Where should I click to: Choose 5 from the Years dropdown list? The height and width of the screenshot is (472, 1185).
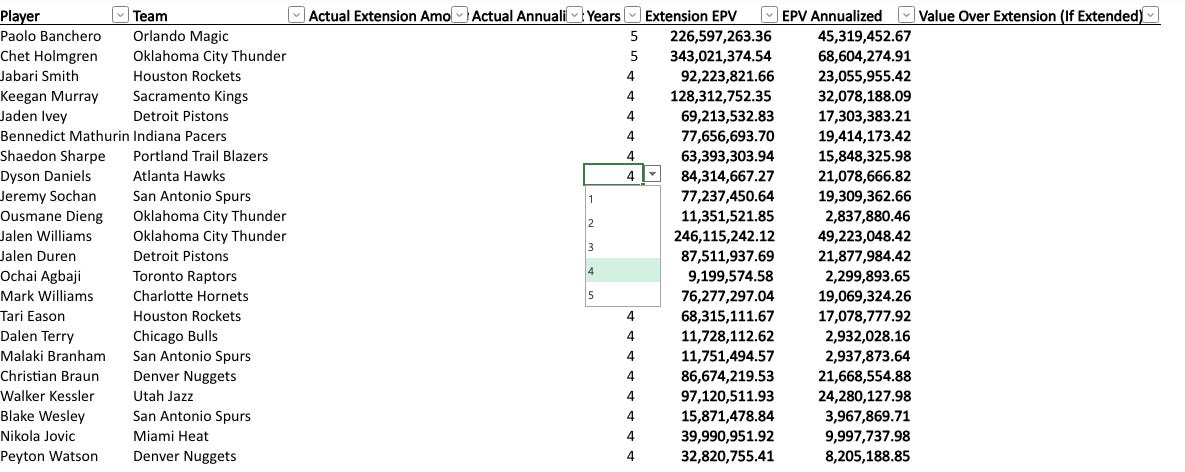[x=623, y=295]
